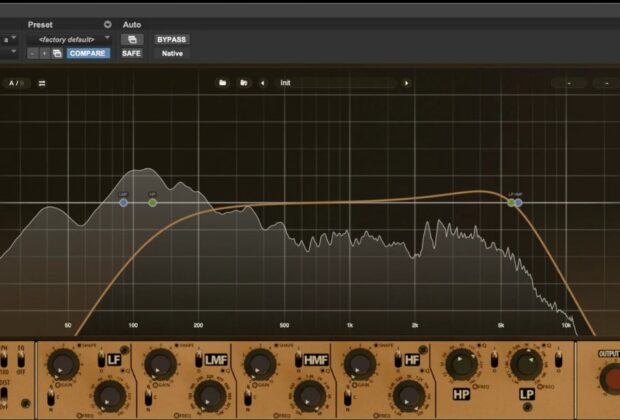Flip the LF band lower small switch

pyautogui.click(x=51, y=397)
